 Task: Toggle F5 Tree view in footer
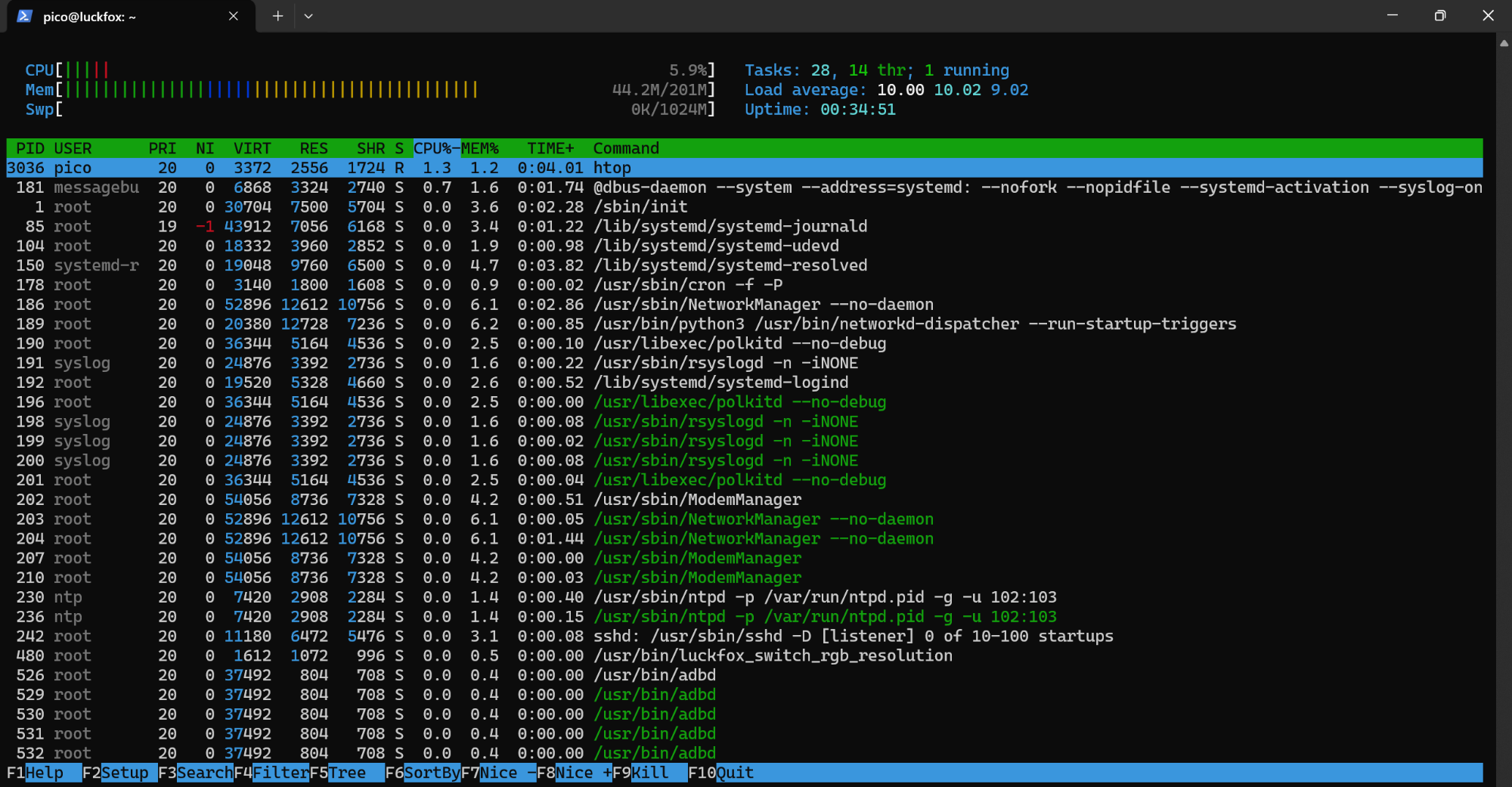(347, 773)
